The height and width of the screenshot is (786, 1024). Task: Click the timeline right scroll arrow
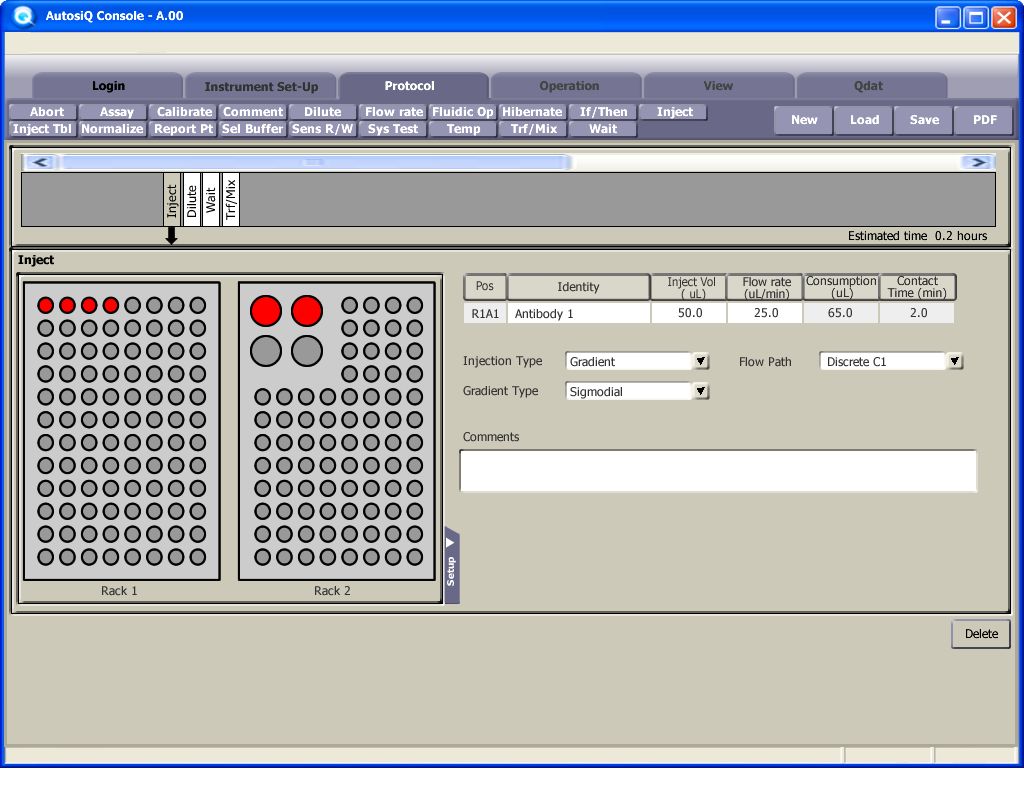[978, 162]
